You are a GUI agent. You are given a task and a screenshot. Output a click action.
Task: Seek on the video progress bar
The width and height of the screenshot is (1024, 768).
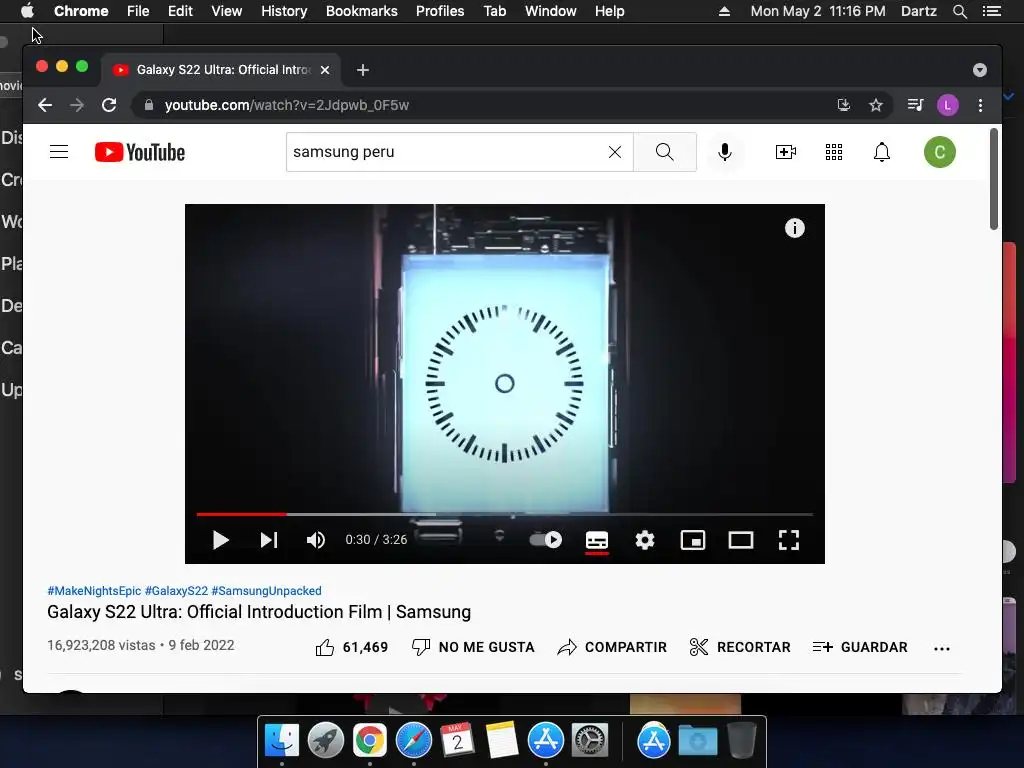pyautogui.click(x=504, y=515)
